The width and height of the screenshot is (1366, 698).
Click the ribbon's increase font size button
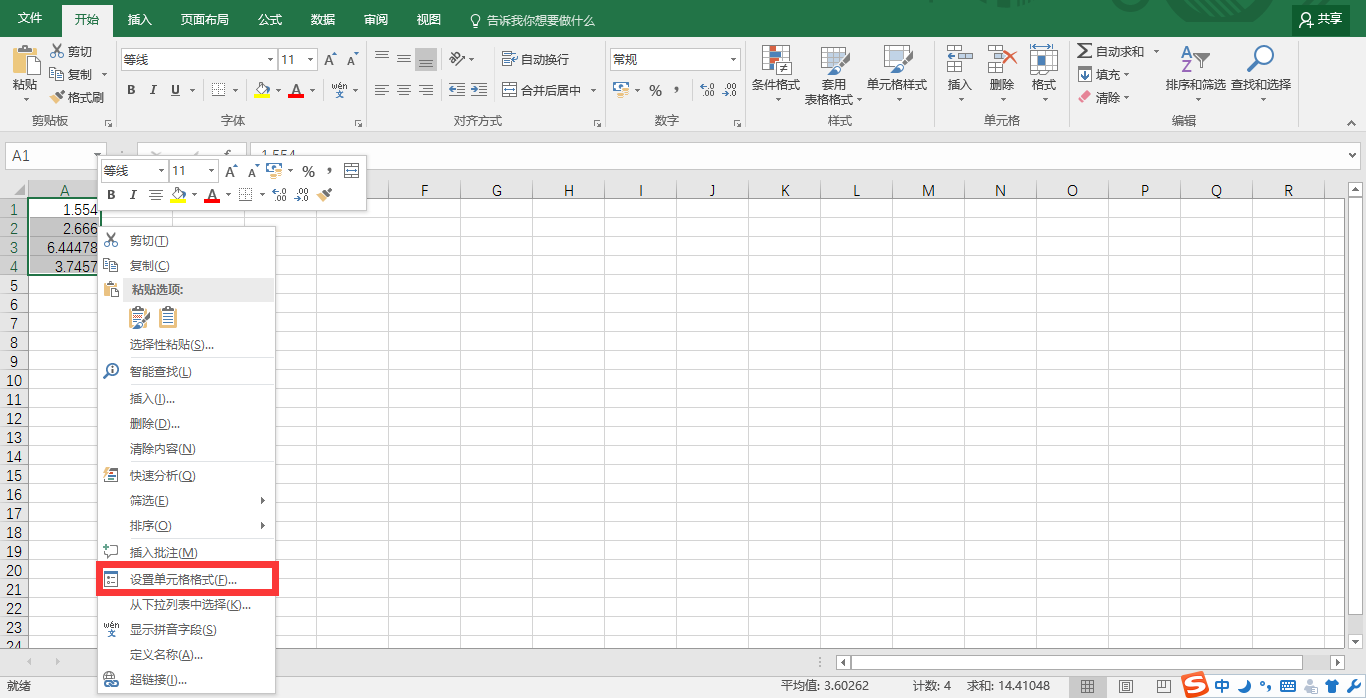330,60
